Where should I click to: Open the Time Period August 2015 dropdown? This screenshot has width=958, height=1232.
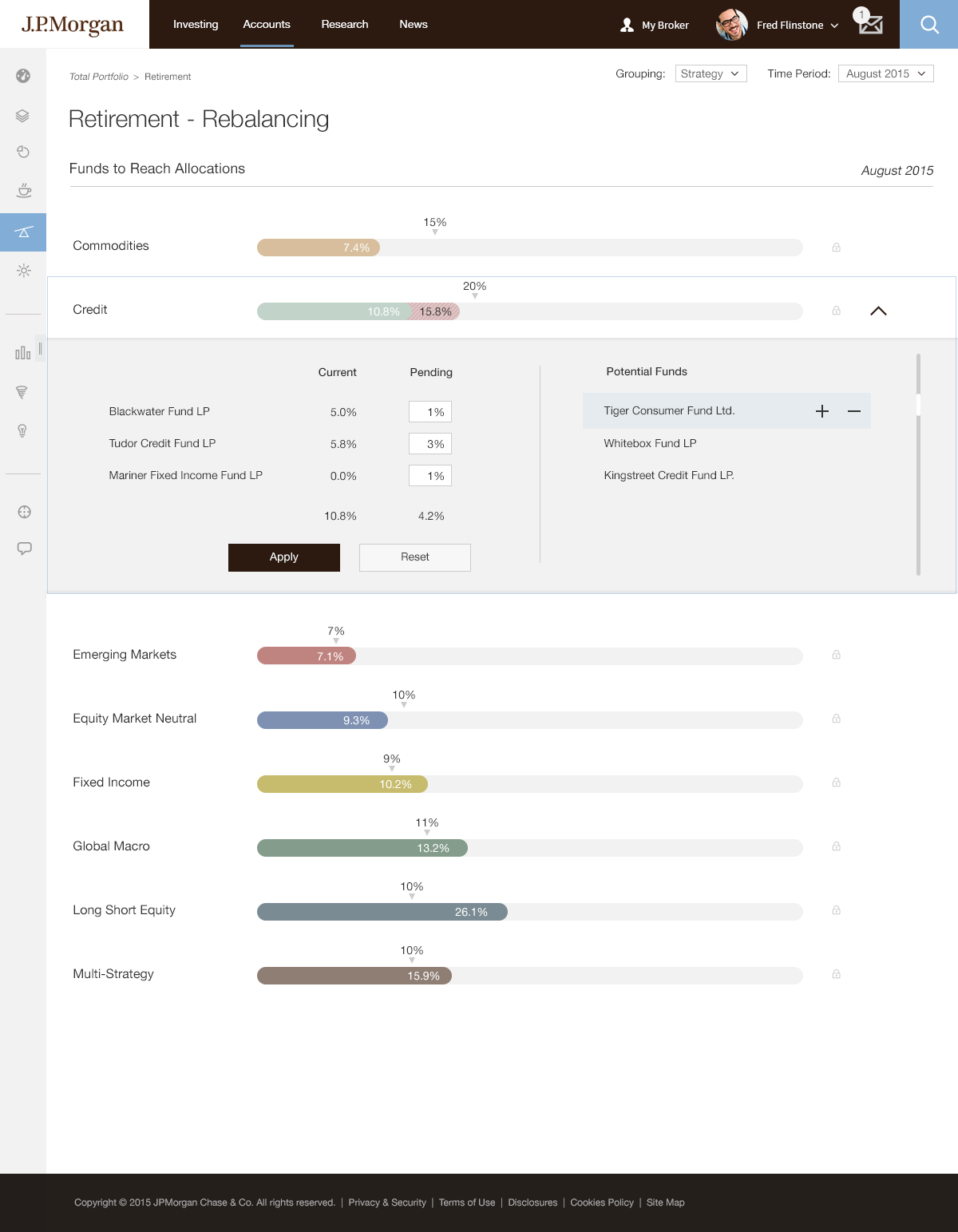point(885,73)
